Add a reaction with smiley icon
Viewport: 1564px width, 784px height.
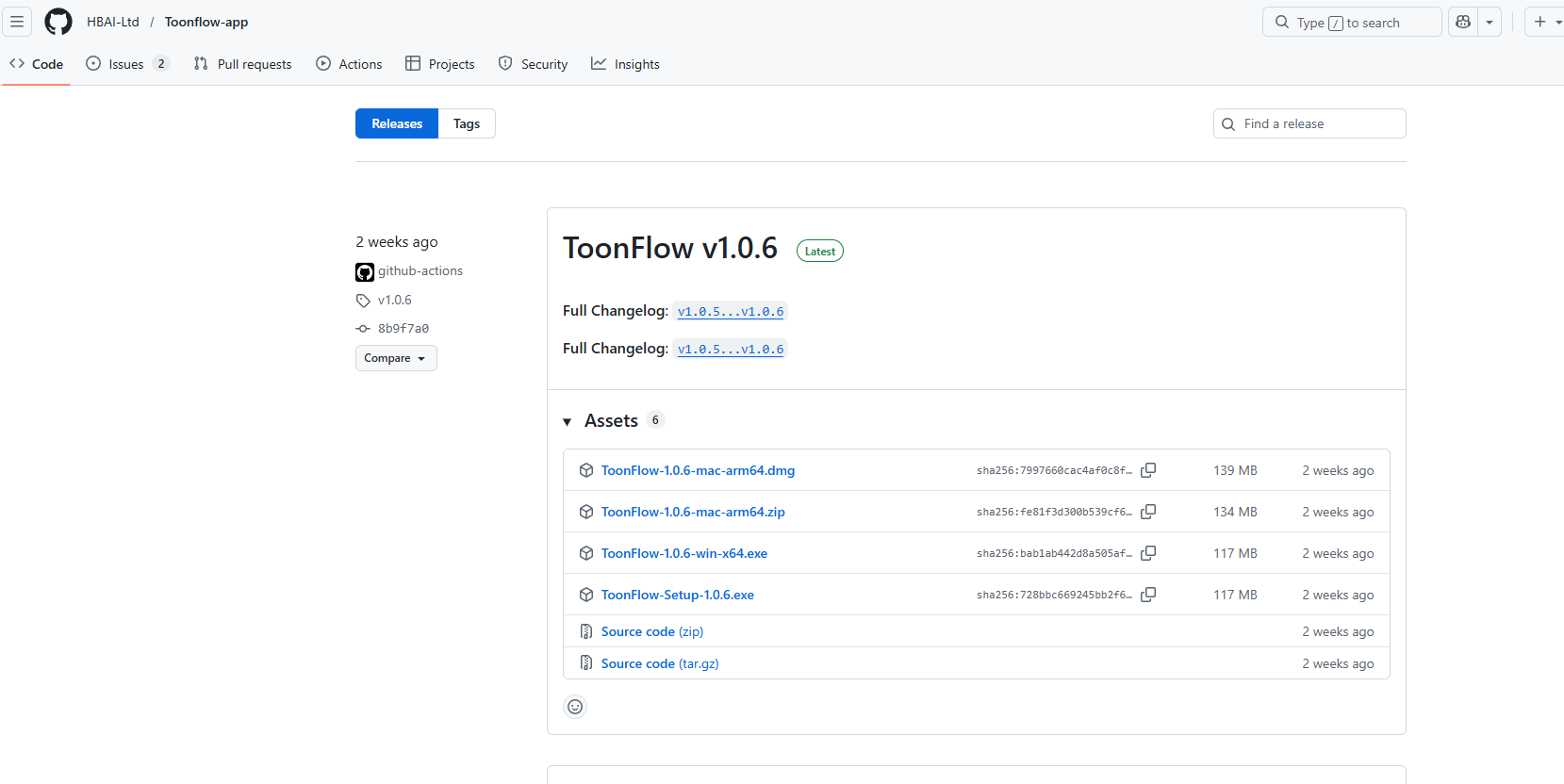575,707
